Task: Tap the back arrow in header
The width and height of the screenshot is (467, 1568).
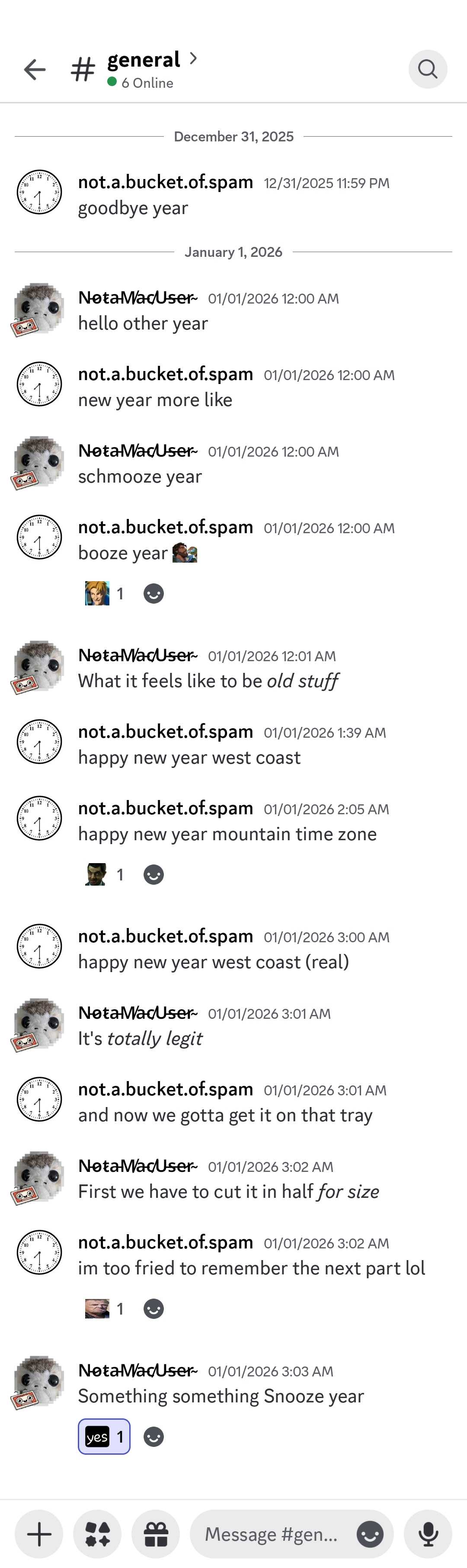Action: (35, 69)
